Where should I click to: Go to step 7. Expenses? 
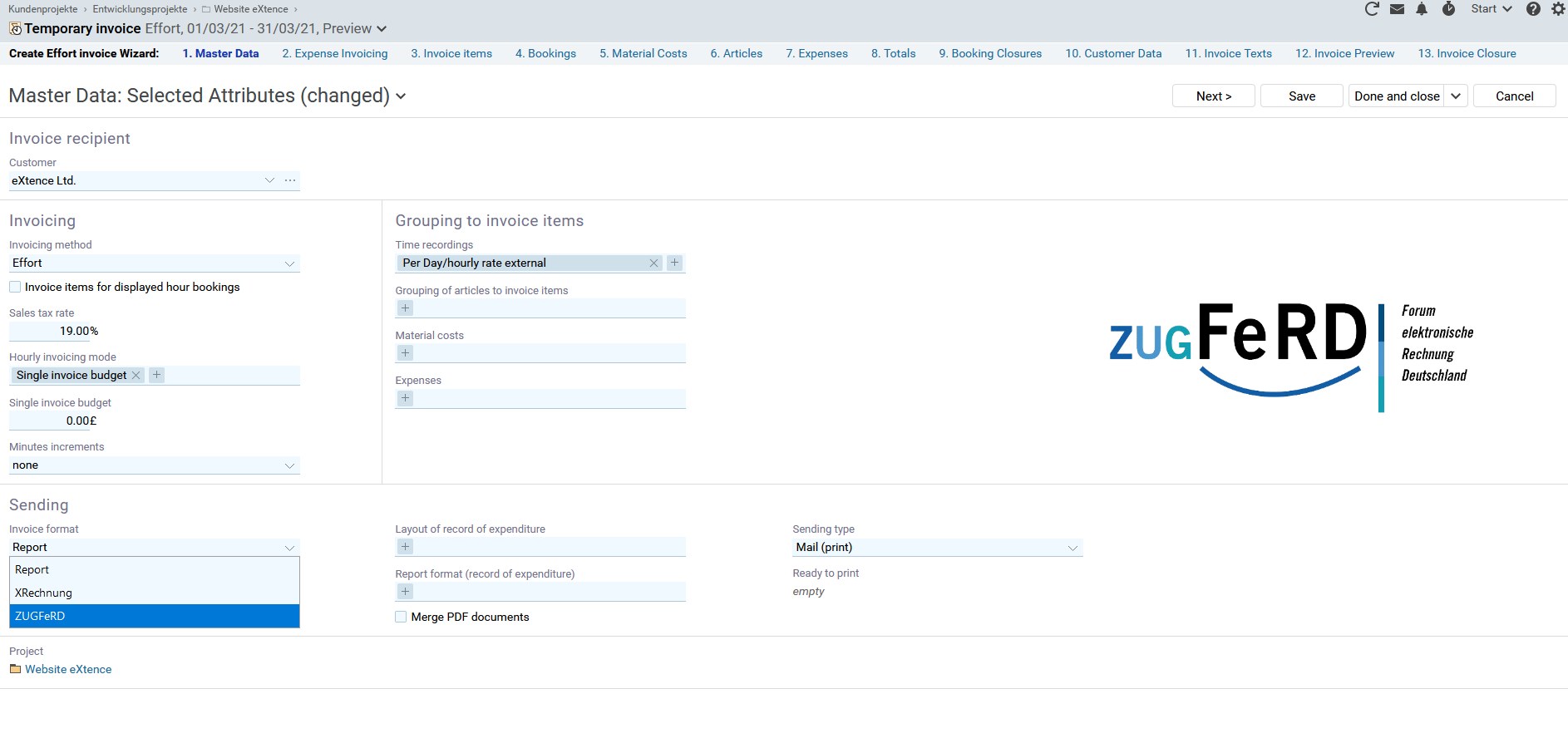[x=817, y=53]
